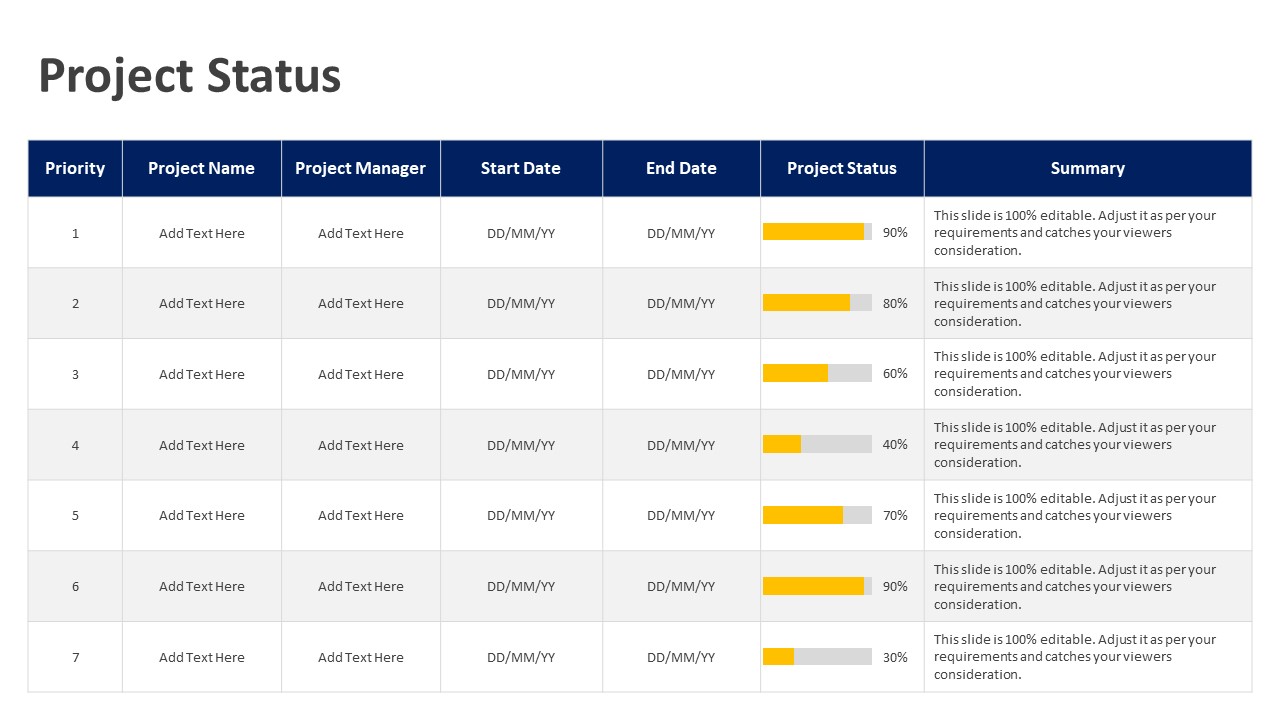Click the priority number 4 cell
The image size is (1280, 720).
point(75,445)
